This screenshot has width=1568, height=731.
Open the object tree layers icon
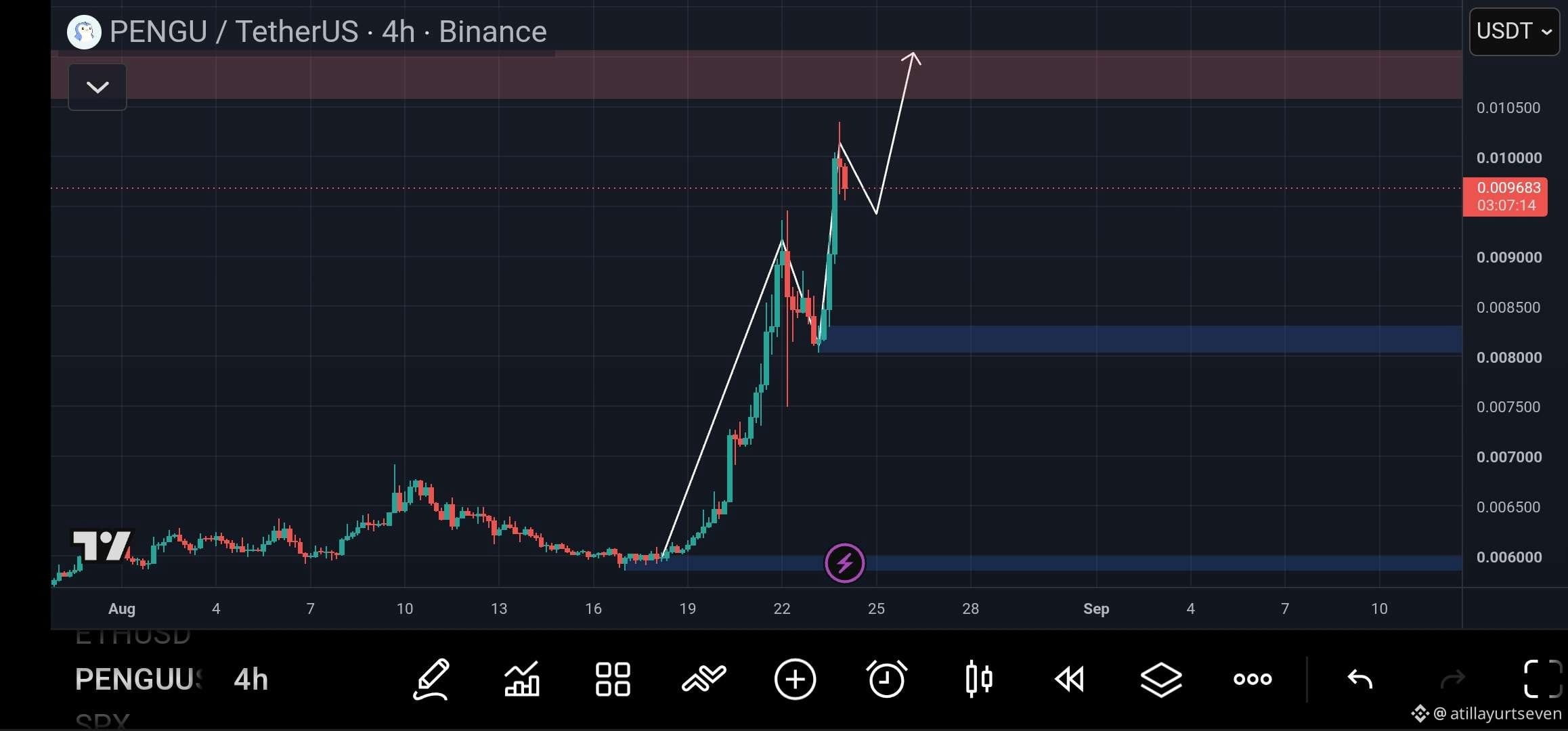1161,679
